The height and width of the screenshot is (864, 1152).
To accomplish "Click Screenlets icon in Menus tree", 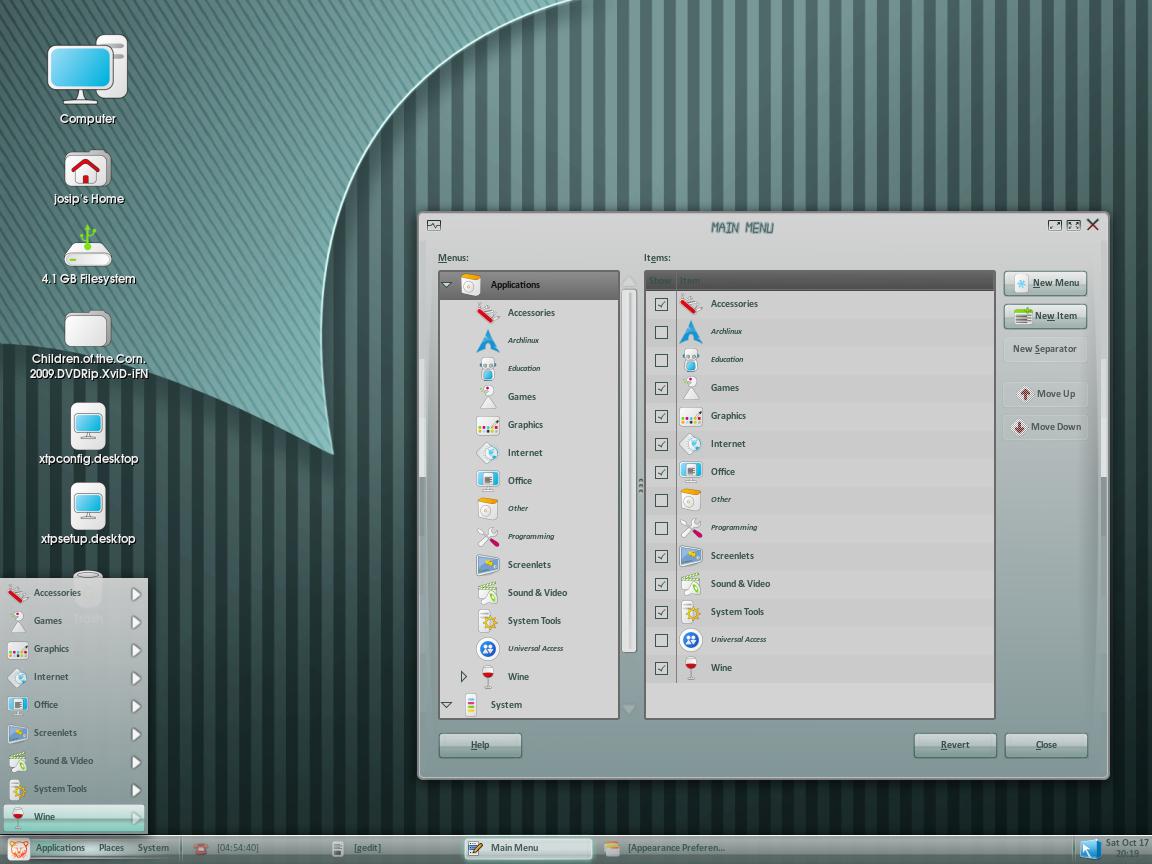I will (488, 565).
